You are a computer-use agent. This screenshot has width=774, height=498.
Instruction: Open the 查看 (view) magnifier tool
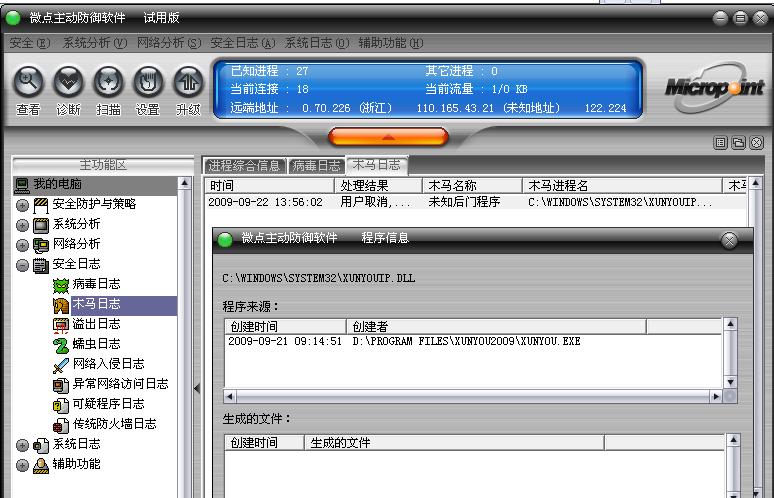pyautogui.click(x=28, y=82)
